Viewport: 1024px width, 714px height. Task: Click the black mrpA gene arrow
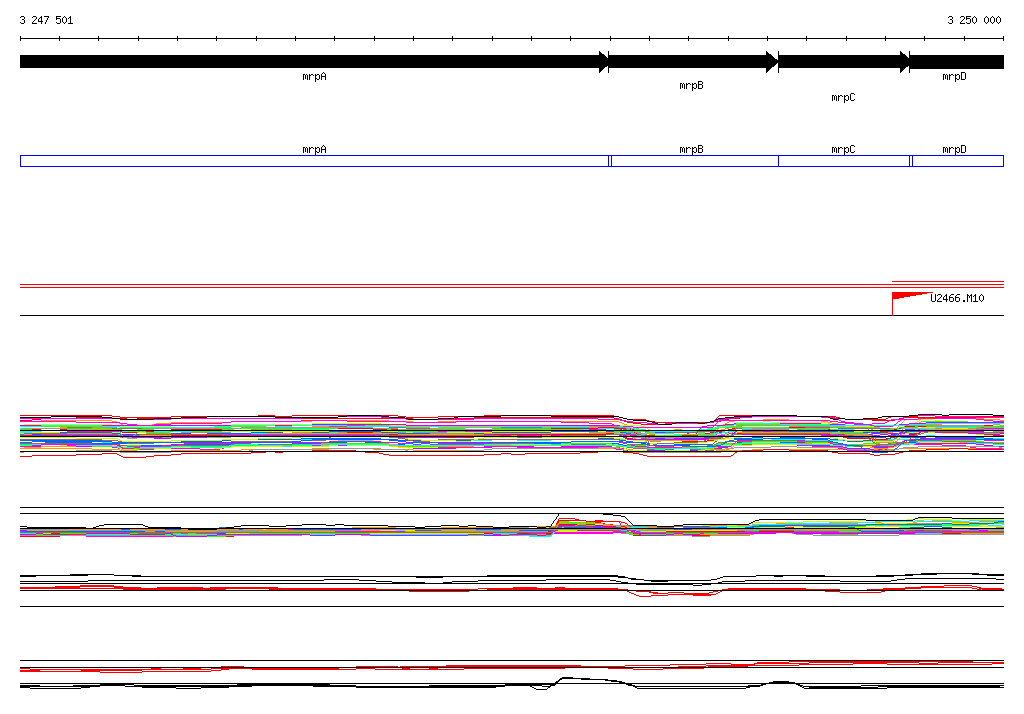point(314,62)
